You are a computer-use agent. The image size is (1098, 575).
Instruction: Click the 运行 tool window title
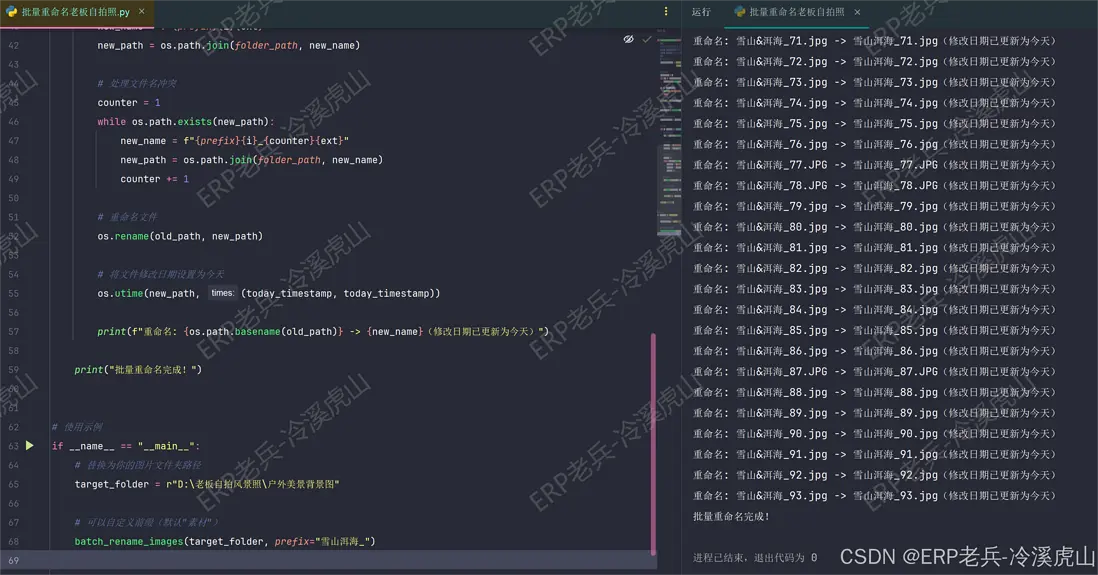click(x=701, y=12)
